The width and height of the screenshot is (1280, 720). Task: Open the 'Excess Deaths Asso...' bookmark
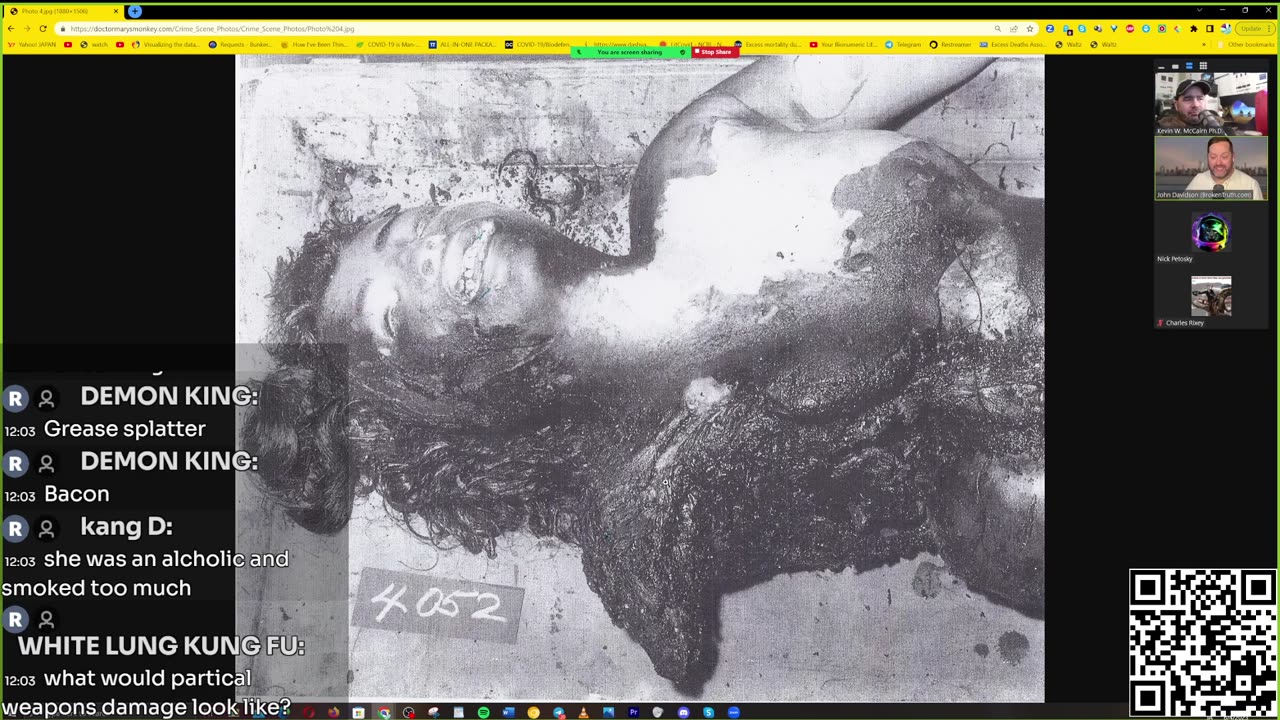(x=1014, y=45)
